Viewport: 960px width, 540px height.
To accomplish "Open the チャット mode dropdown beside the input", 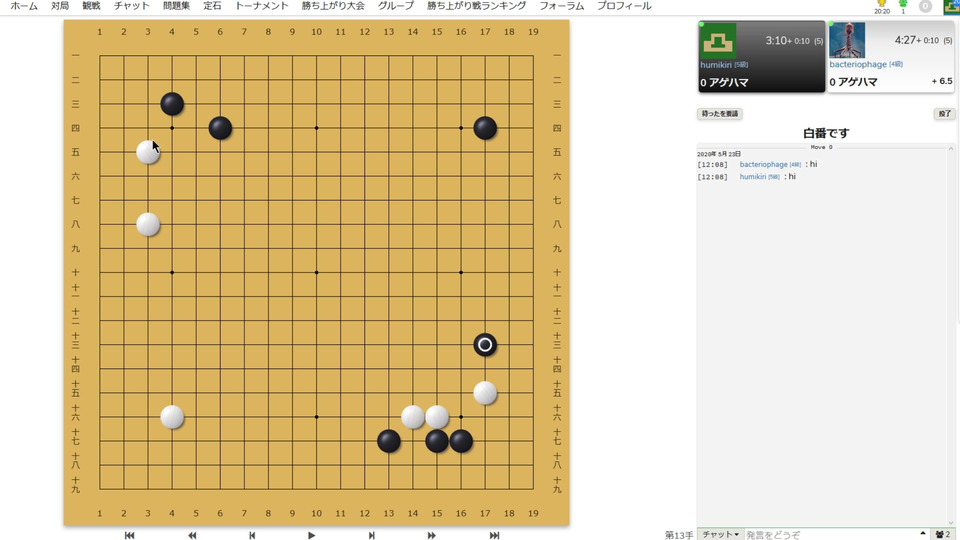I will [x=720, y=534].
